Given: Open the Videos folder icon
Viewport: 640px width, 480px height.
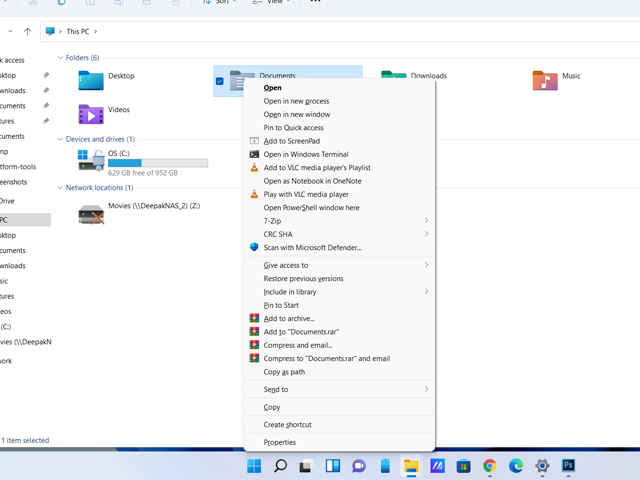Looking at the screenshot, I should click(x=91, y=114).
